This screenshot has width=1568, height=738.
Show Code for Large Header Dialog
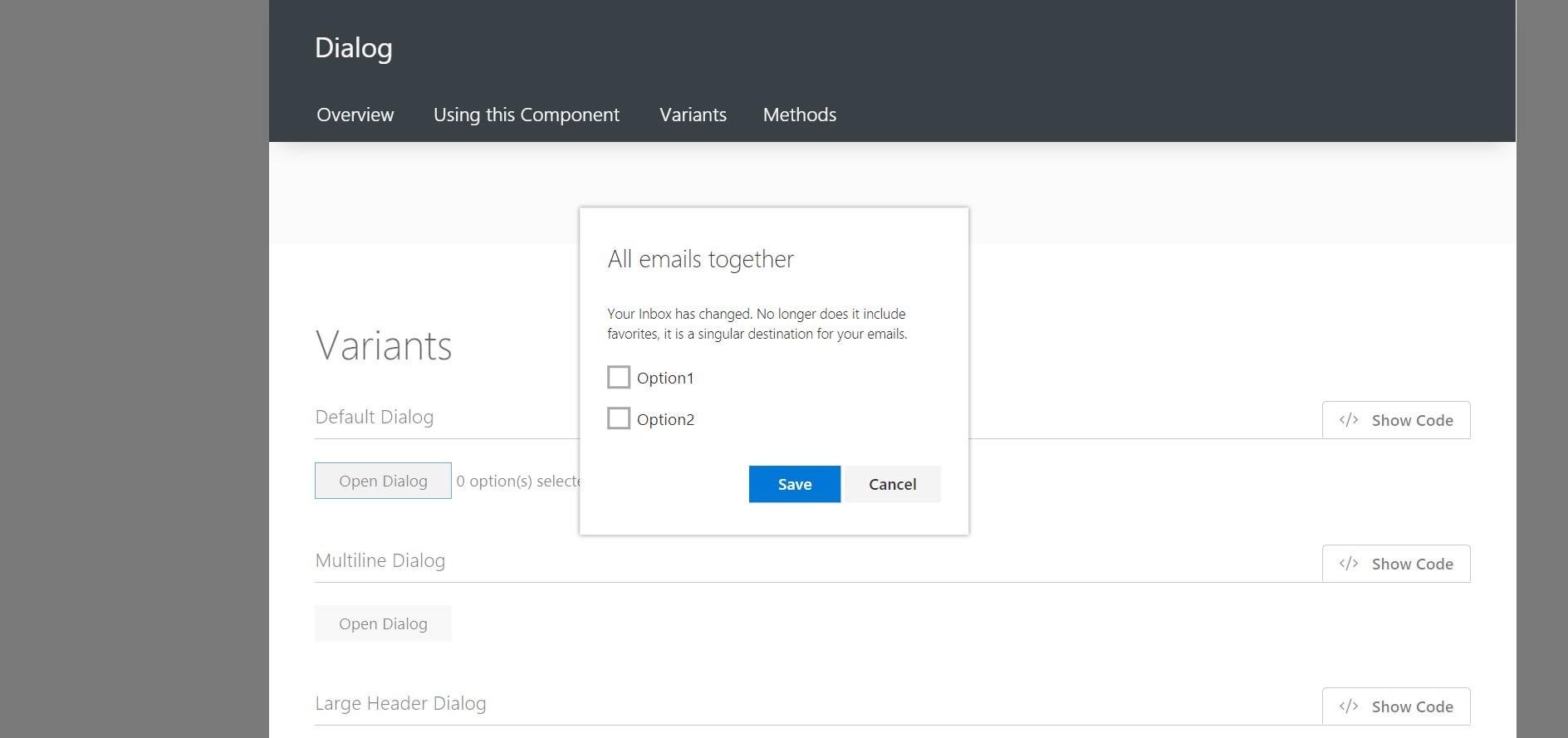pyautogui.click(x=1396, y=706)
